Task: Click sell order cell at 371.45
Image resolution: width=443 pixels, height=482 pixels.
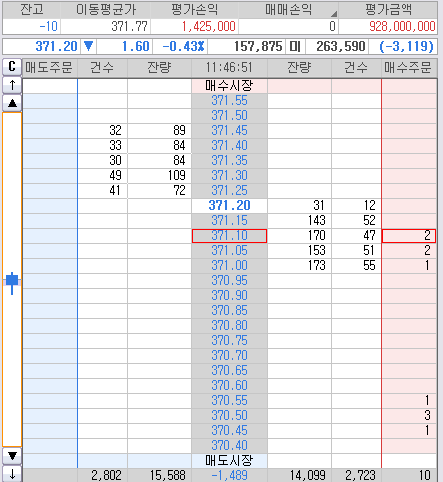Action: [x=50, y=131]
